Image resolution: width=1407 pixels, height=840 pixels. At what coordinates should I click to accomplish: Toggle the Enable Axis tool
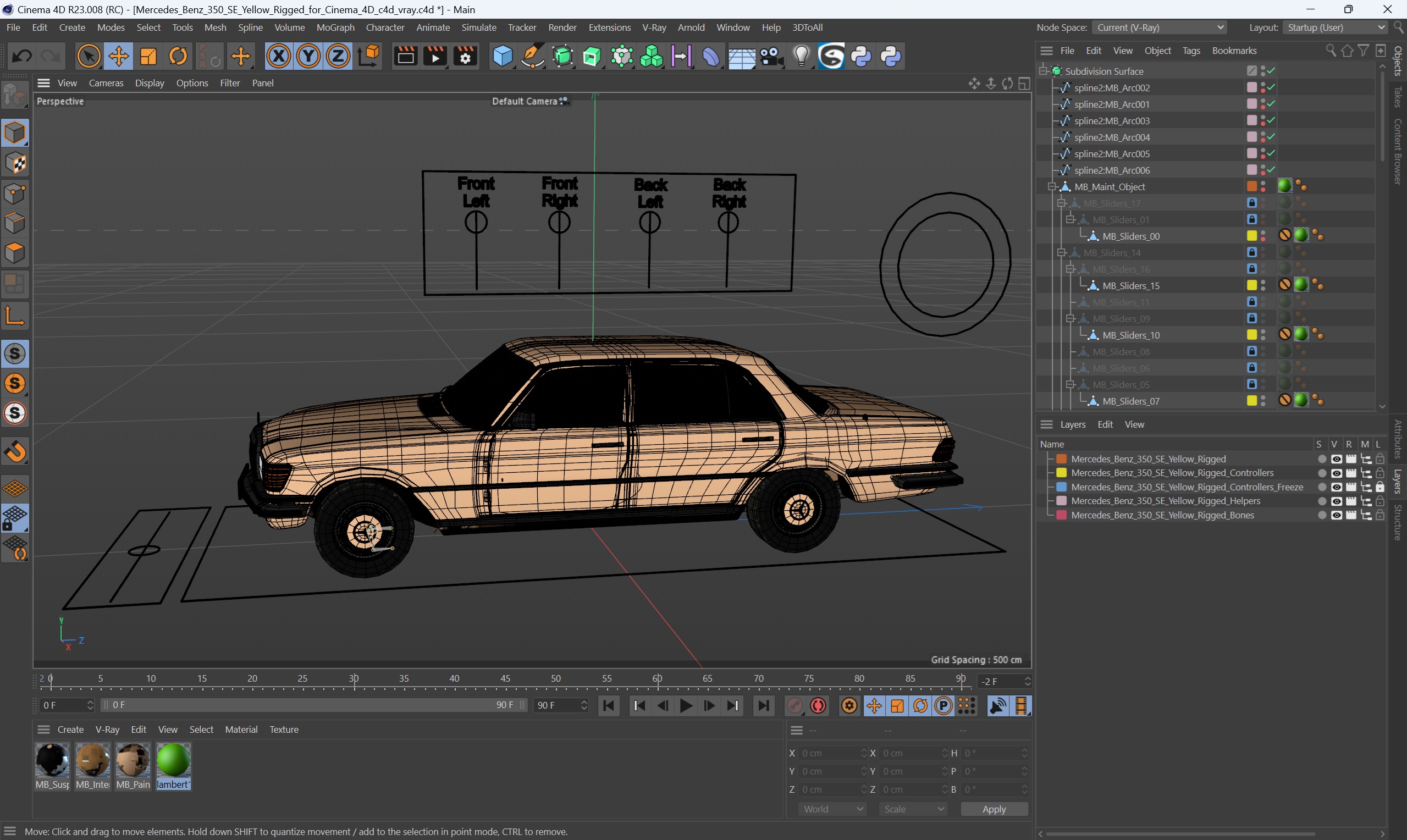(x=15, y=316)
